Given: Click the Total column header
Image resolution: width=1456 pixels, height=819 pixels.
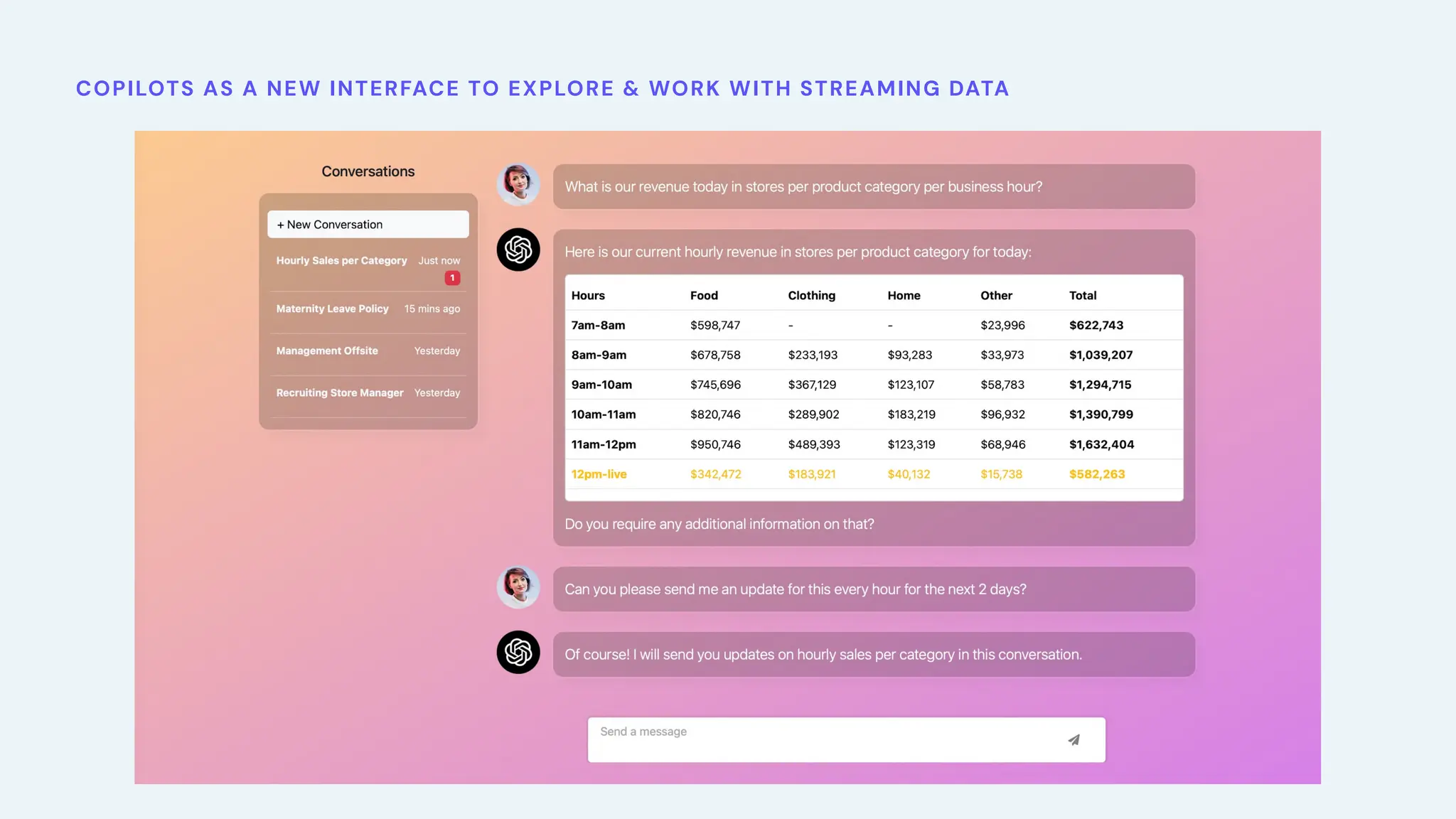Looking at the screenshot, I should click(1083, 296).
